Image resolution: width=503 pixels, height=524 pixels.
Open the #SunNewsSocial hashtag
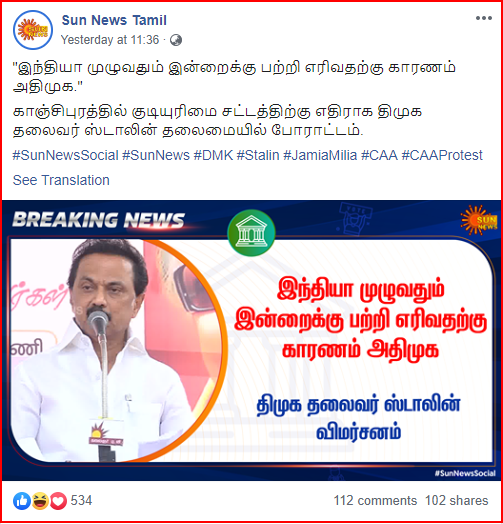coord(66,155)
